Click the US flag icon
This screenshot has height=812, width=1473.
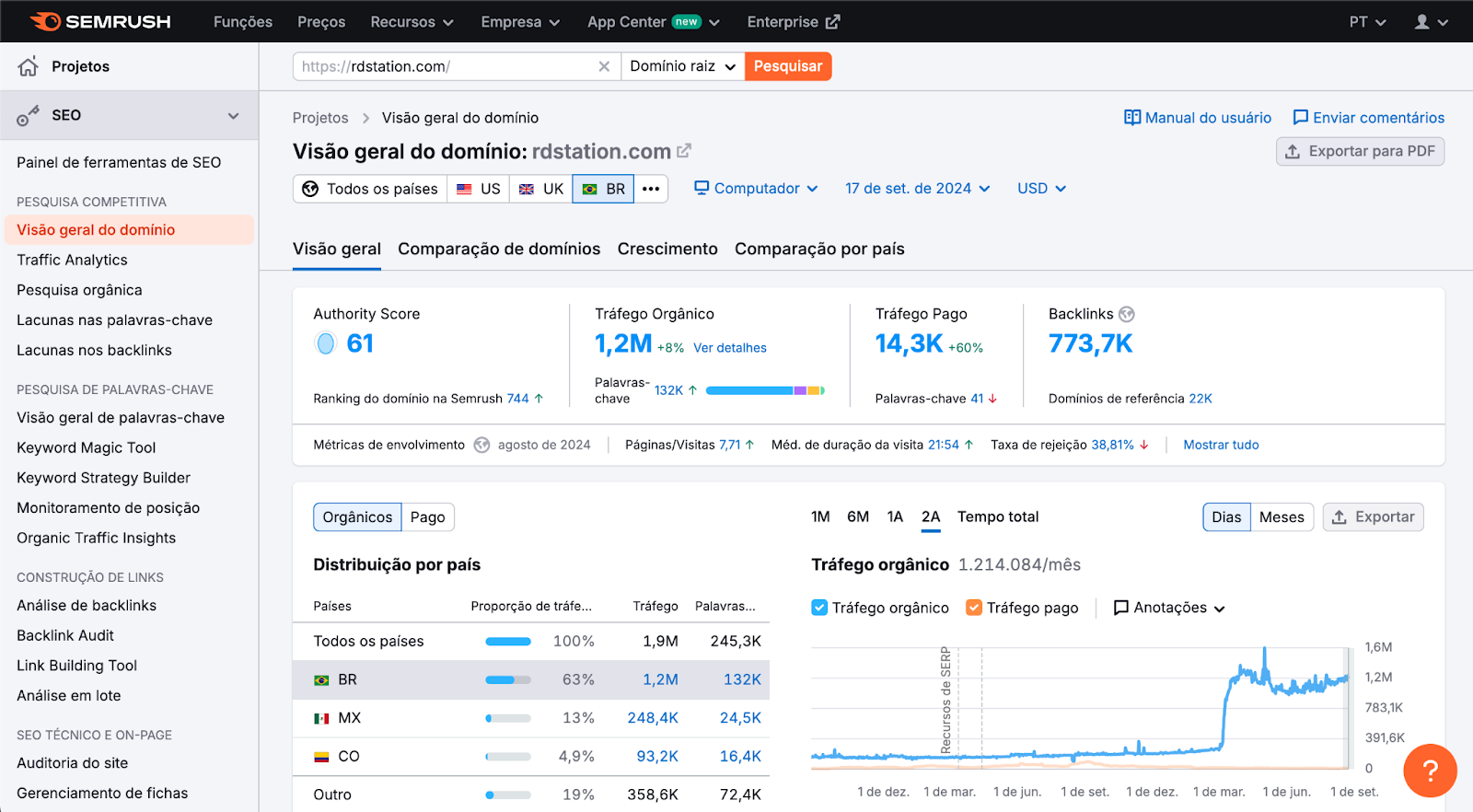[x=465, y=189]
